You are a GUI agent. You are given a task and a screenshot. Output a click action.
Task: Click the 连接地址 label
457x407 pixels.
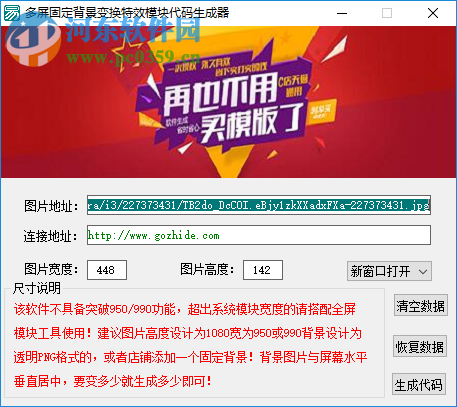click(50, 236)
